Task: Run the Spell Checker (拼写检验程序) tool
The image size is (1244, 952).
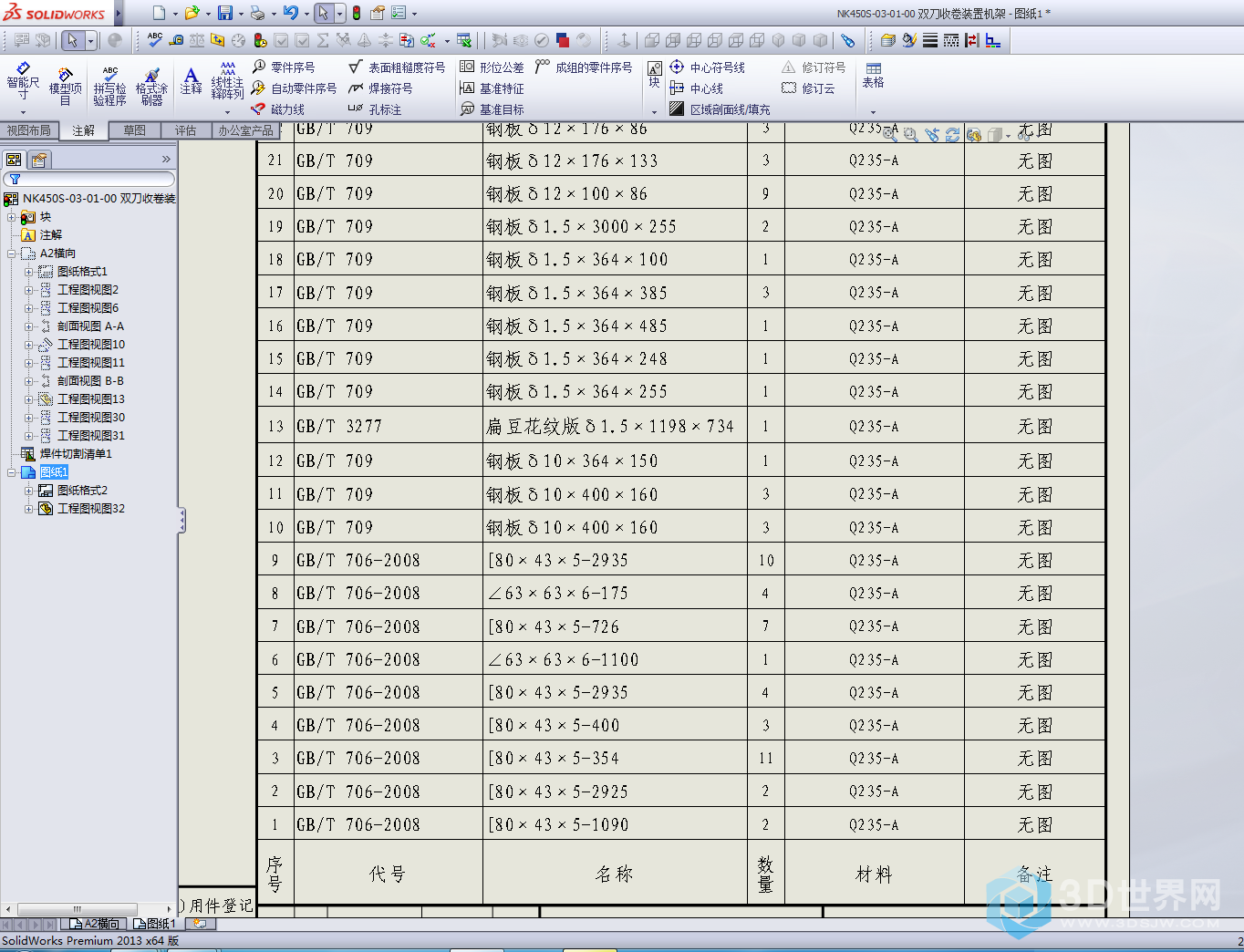Action: pyautogui.click(x=109, y=86)
